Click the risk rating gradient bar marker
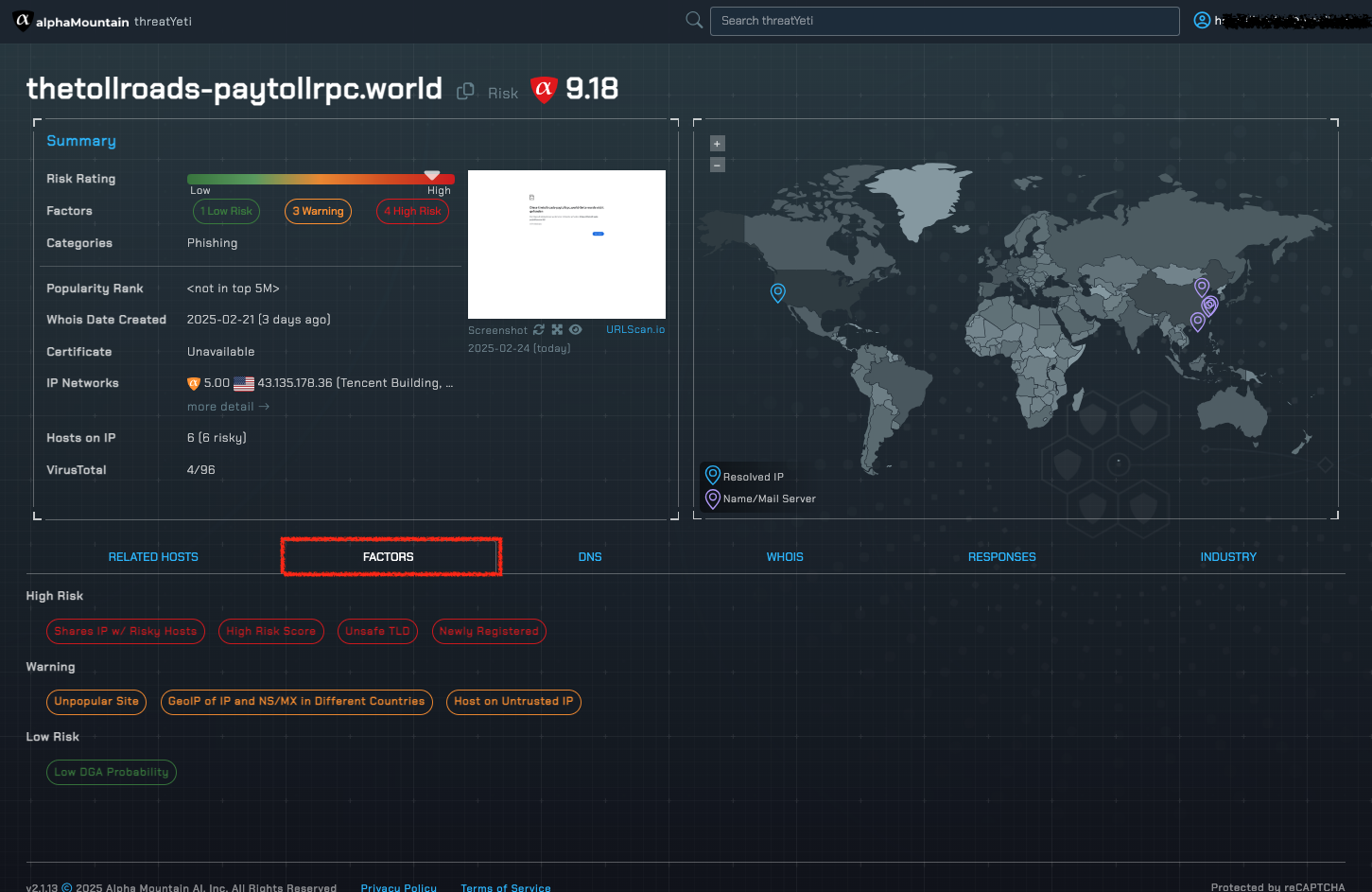The image size is (1372, 892). coord(432,175)
